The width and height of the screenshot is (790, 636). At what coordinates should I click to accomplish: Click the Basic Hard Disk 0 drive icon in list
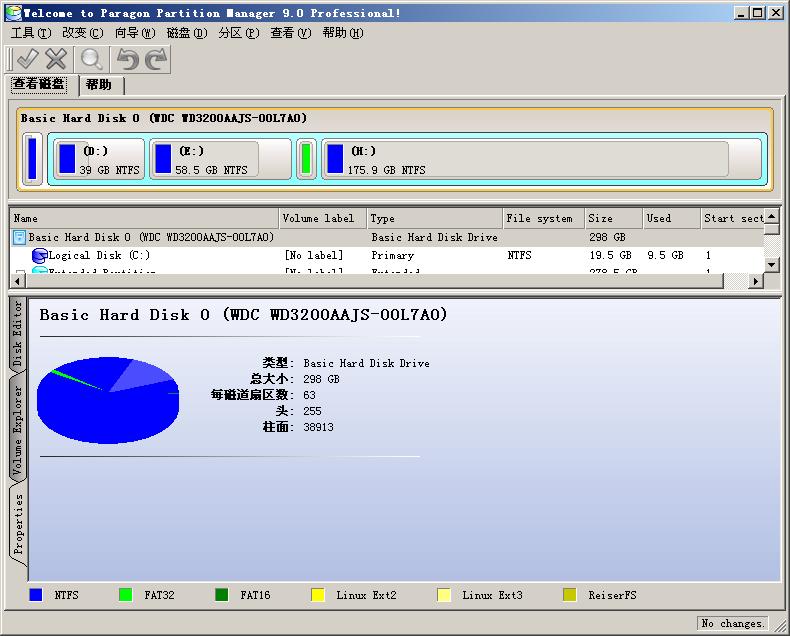(x=19, y=237)
